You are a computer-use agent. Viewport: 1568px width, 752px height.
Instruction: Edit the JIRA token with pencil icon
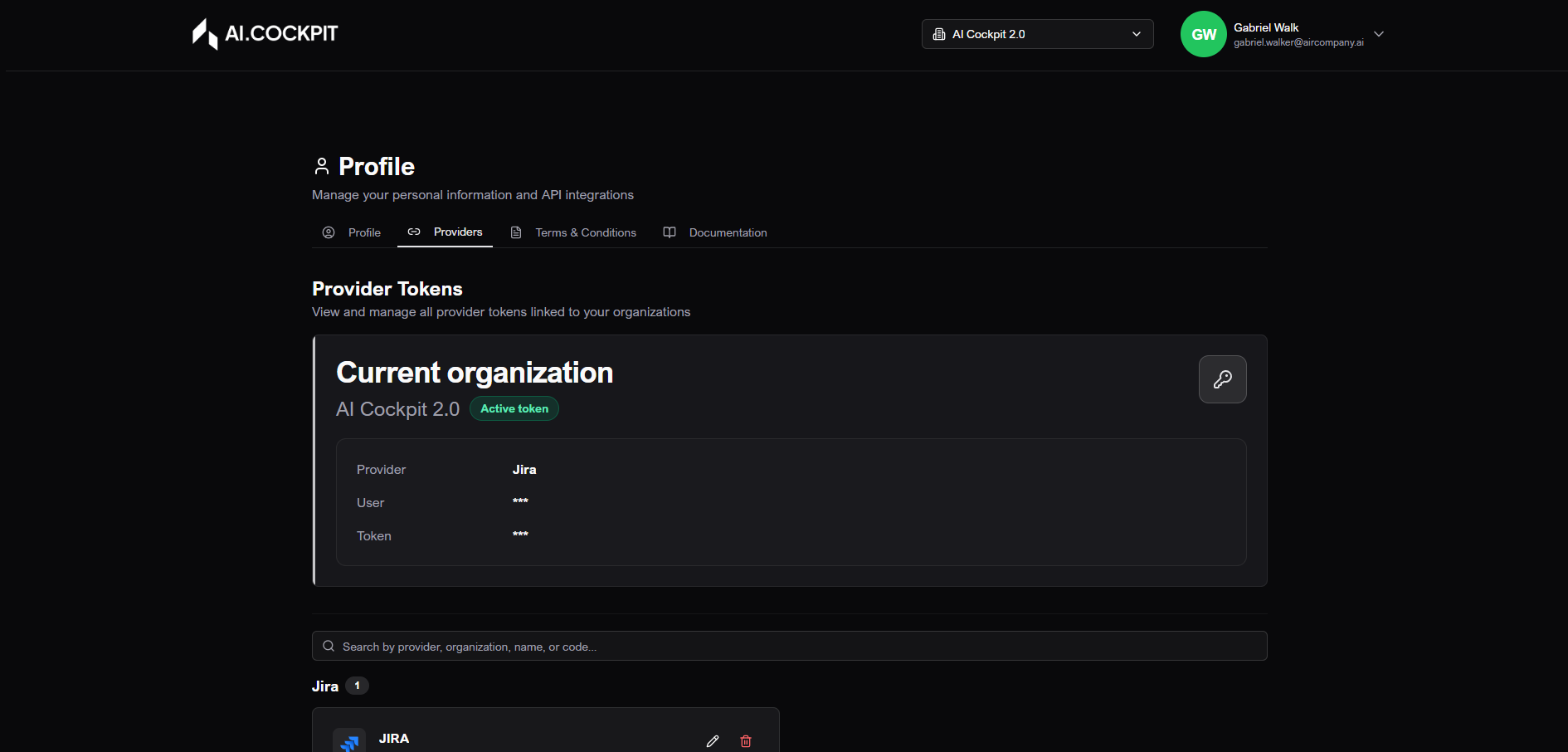[x=713, y=741]
